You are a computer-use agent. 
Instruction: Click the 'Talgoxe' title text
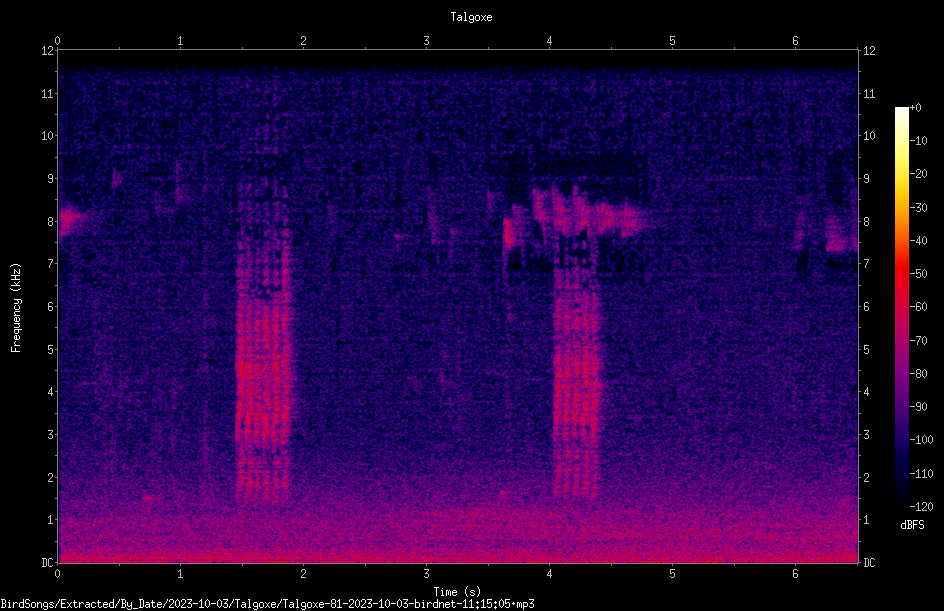[x=471, y=17]
